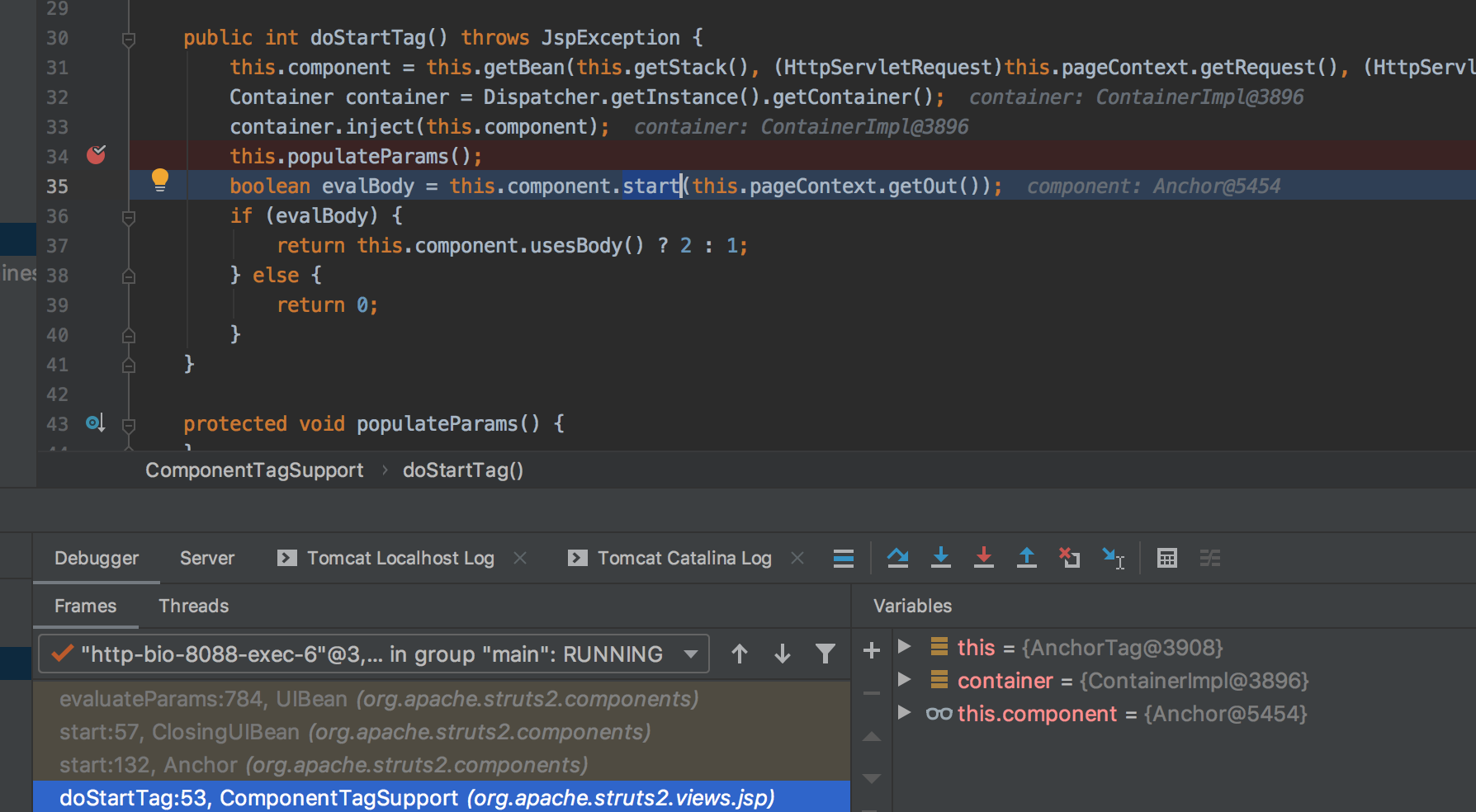Click getContainer() call on line 32

(853, 97)
